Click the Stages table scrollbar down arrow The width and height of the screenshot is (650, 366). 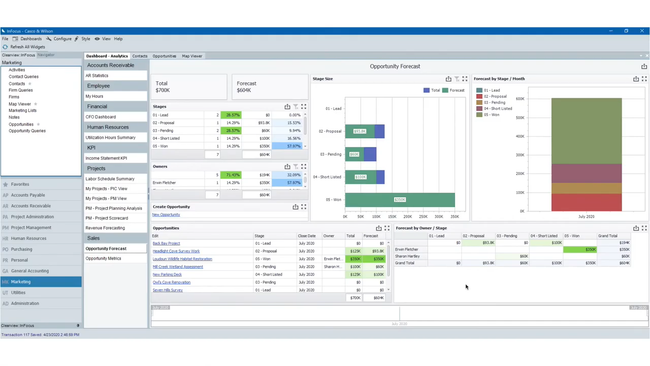[306, 146]
